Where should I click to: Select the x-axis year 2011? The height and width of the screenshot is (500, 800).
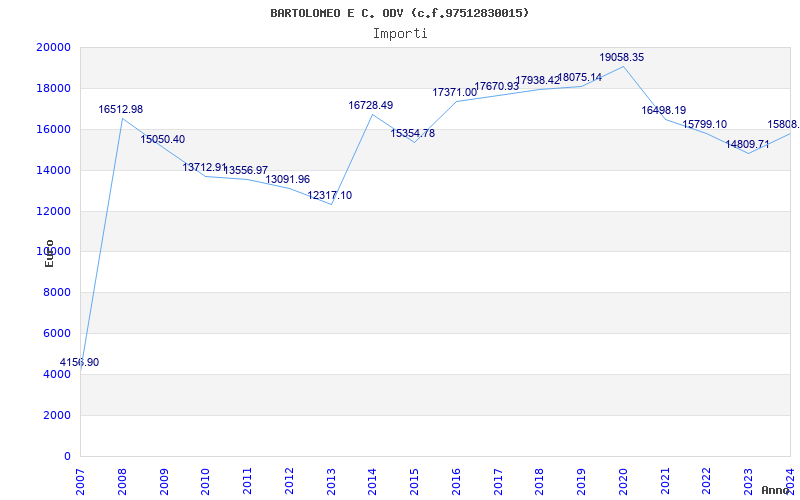click(247, 482)
